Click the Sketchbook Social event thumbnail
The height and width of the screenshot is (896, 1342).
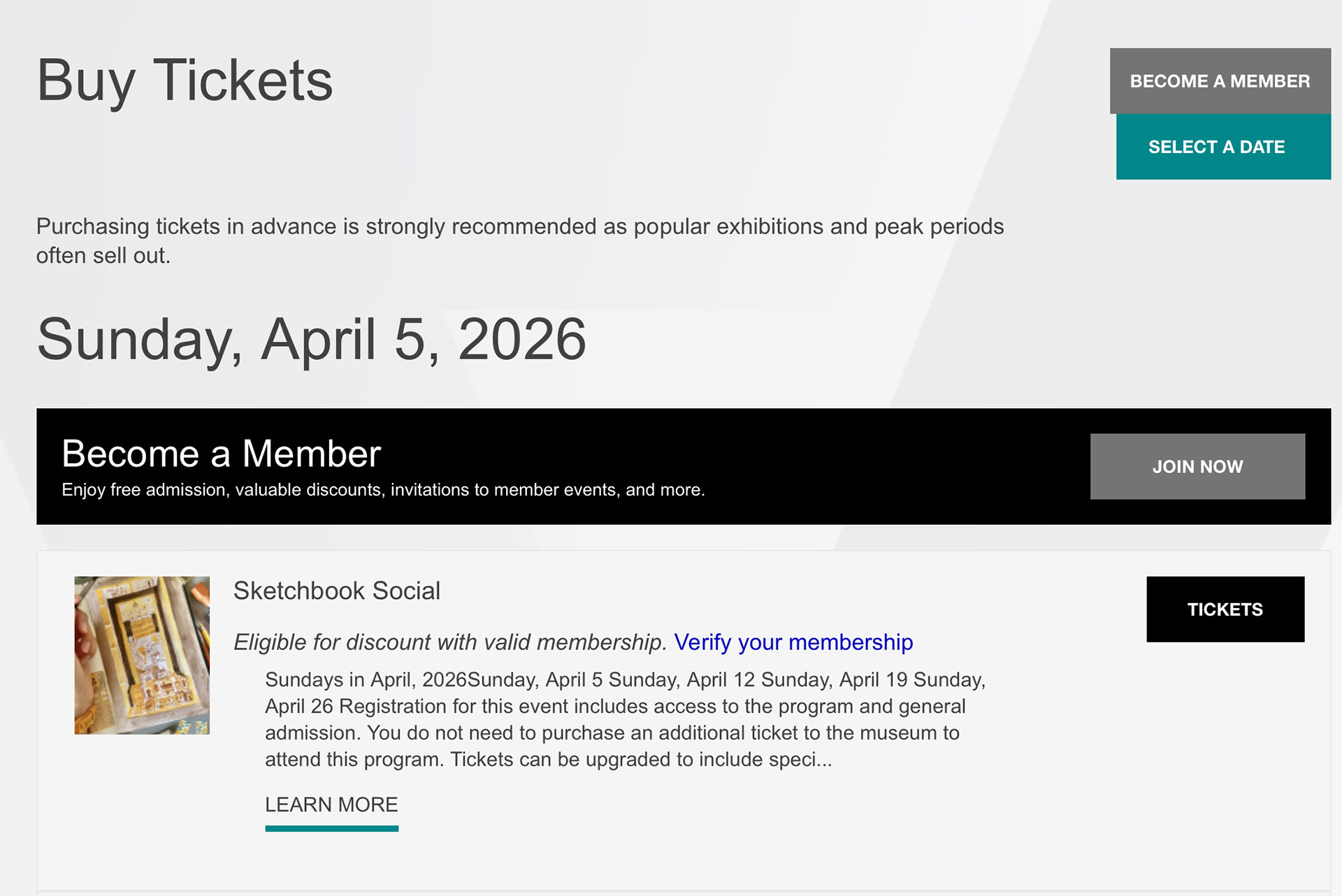coord(142,655)
